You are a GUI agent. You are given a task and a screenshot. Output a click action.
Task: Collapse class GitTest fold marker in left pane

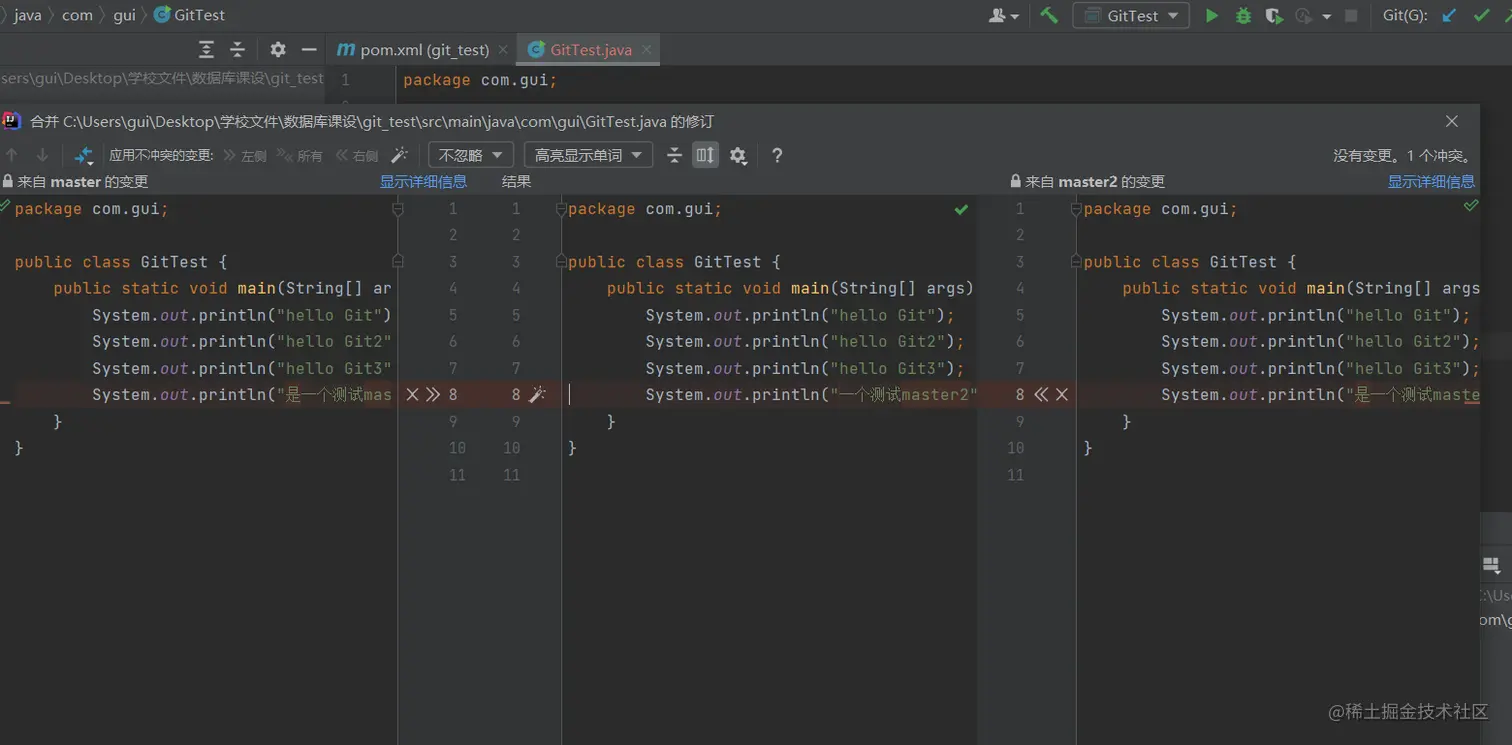tap(398, 262)
